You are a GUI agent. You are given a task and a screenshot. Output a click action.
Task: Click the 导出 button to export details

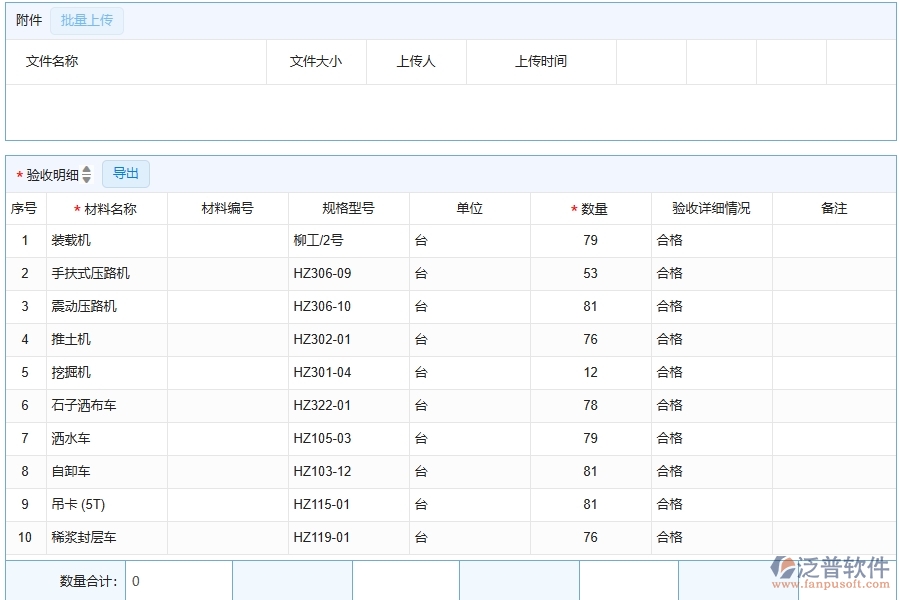(x=126, y=173)
